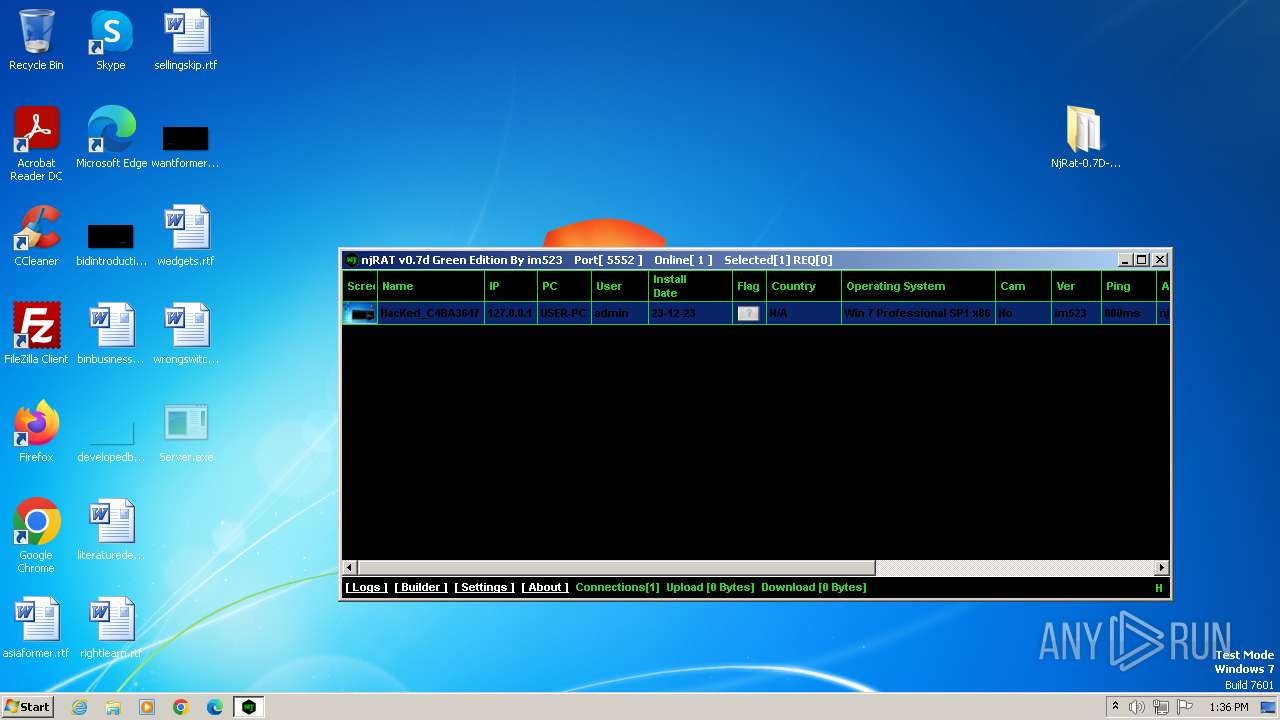Select the wantformer desktop file
Viewport: 1280px width, 720px height.
(x=186, y=145)
